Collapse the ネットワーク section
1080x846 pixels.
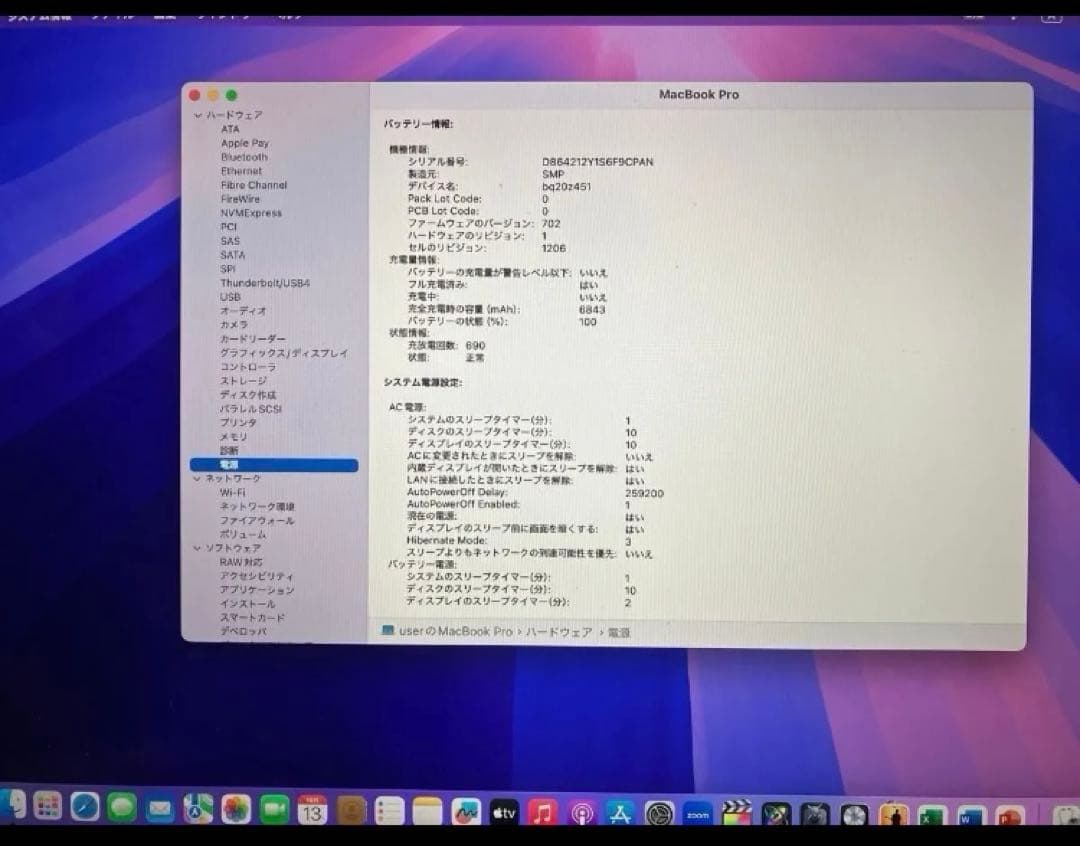198,478
